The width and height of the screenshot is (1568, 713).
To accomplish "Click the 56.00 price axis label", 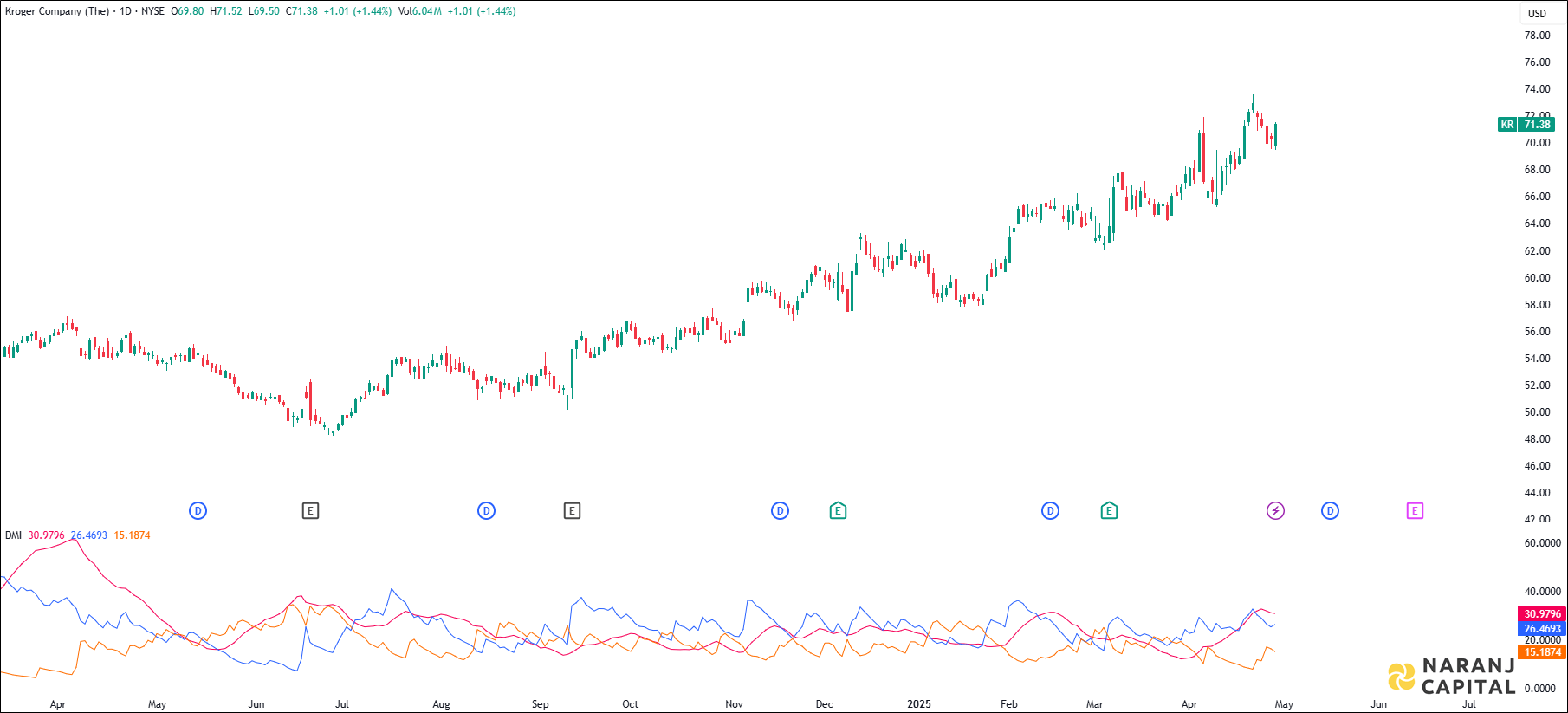I will [1537, 332].
